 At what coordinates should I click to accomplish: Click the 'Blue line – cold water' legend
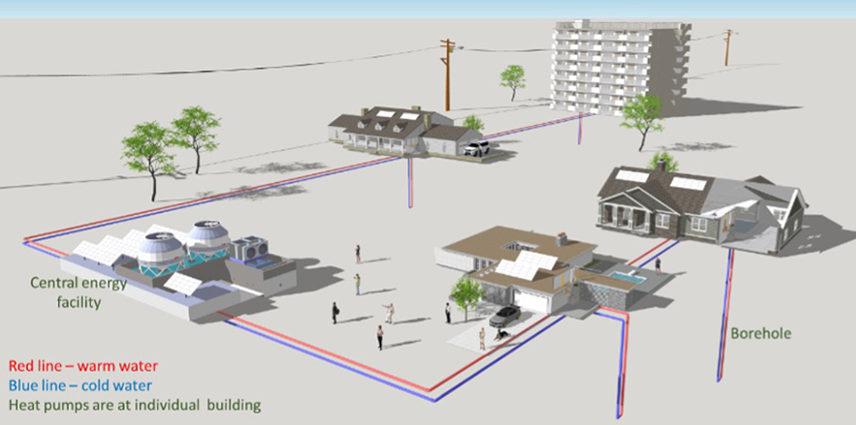[80, 386]
